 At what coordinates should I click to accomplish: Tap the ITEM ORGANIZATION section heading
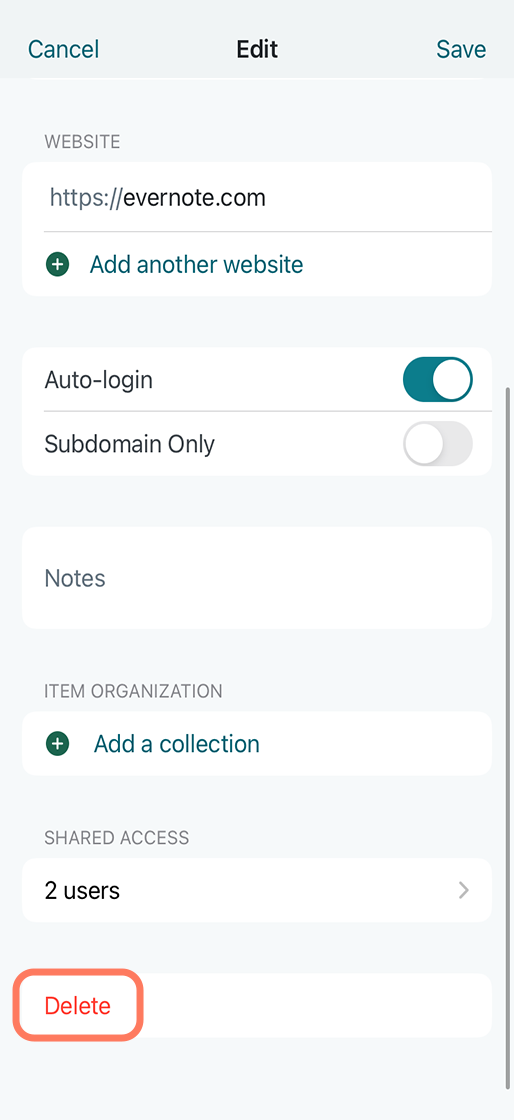pyautogui.click(x=133, y=691)
